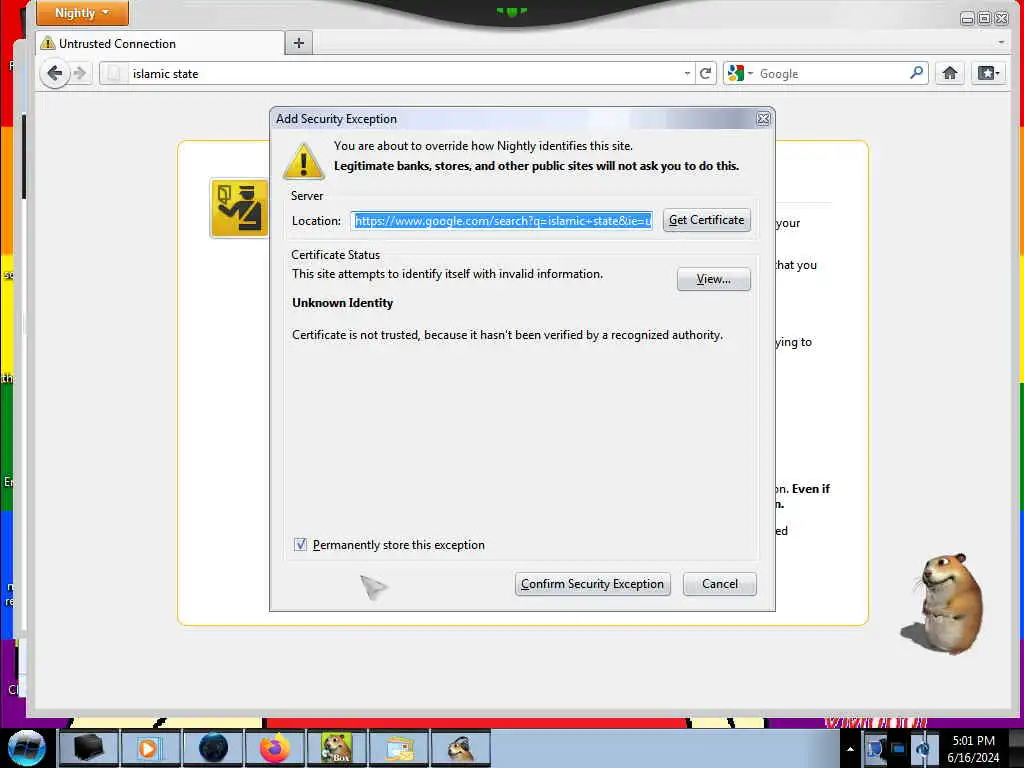Open the address bar history dropdown arrow
This screenshot has height=768, width=1024.
(x=687, y=73)
